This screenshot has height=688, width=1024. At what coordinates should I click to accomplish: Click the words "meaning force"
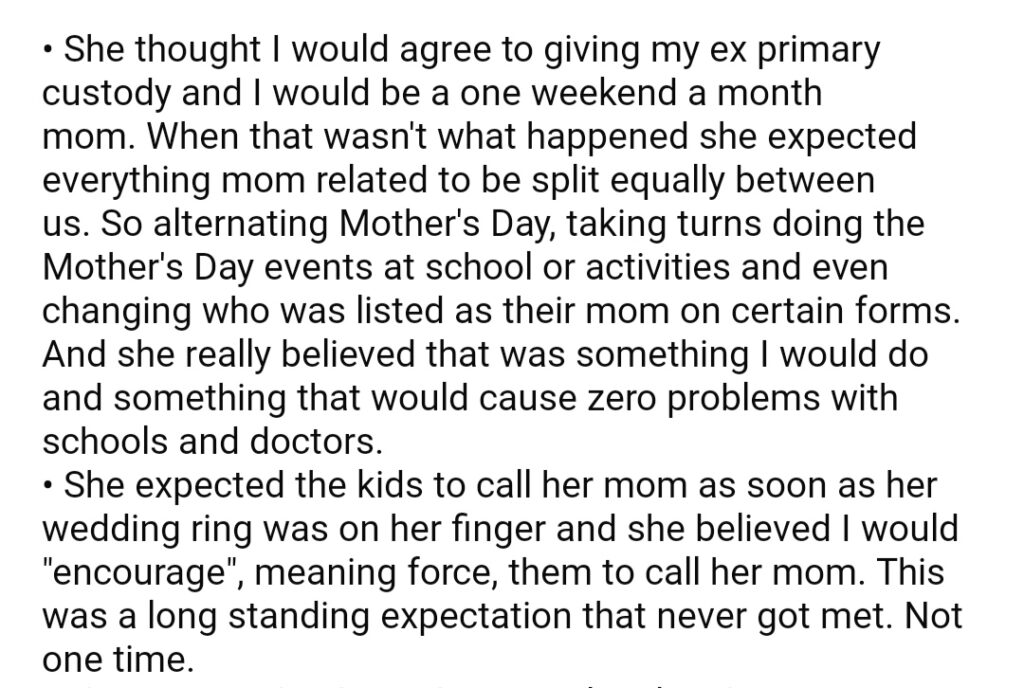tap(377, 573)
